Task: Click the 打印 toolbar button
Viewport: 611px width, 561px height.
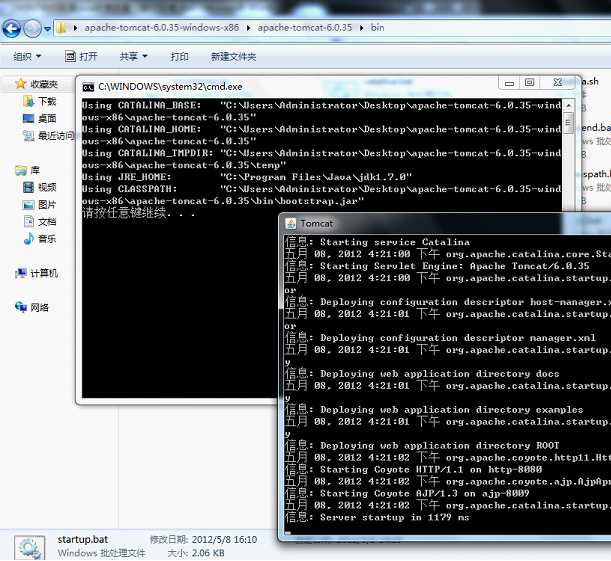Action: tap(179, 57)
